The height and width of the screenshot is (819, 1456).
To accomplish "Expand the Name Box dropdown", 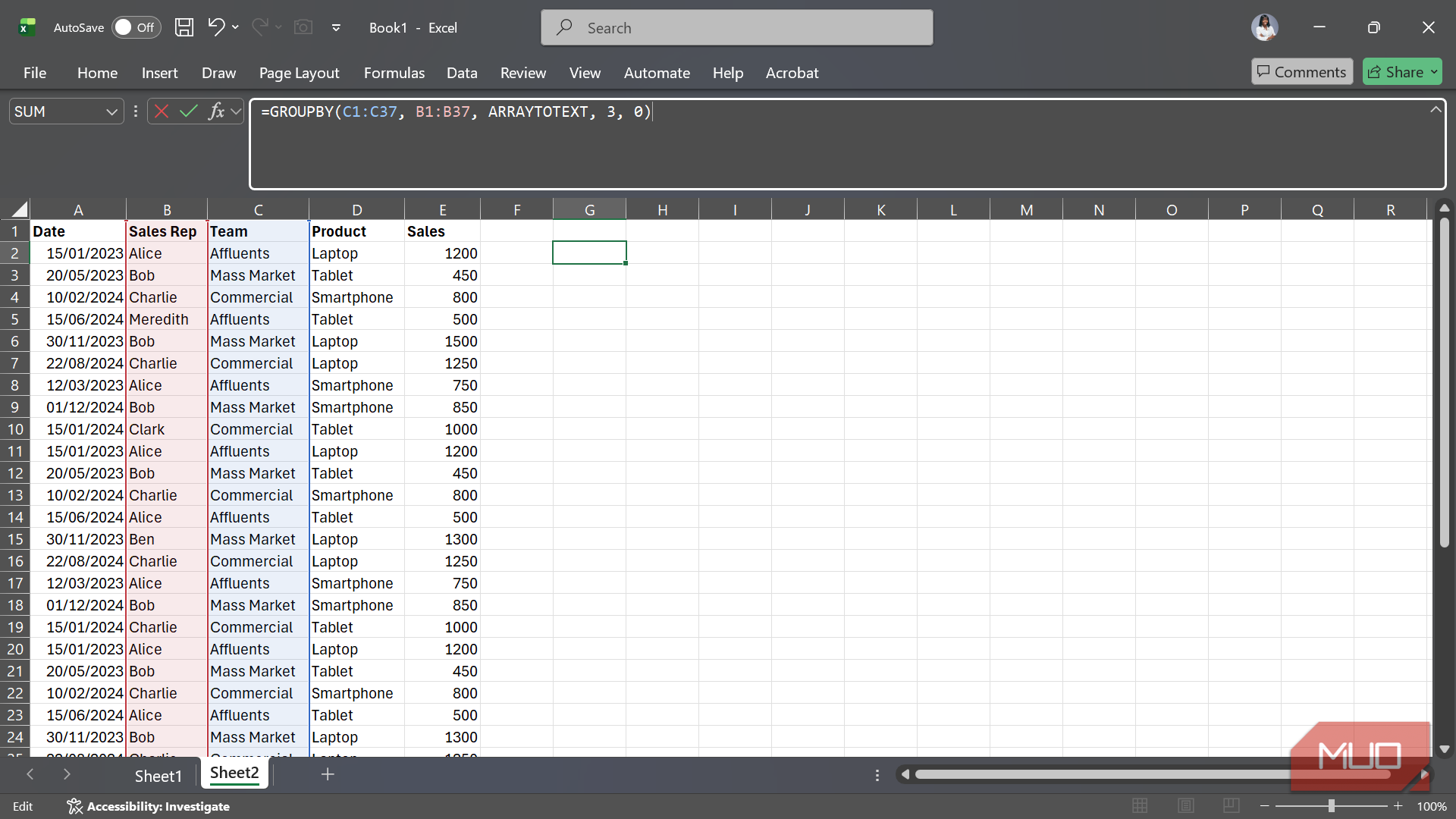I will click(111, 112).
